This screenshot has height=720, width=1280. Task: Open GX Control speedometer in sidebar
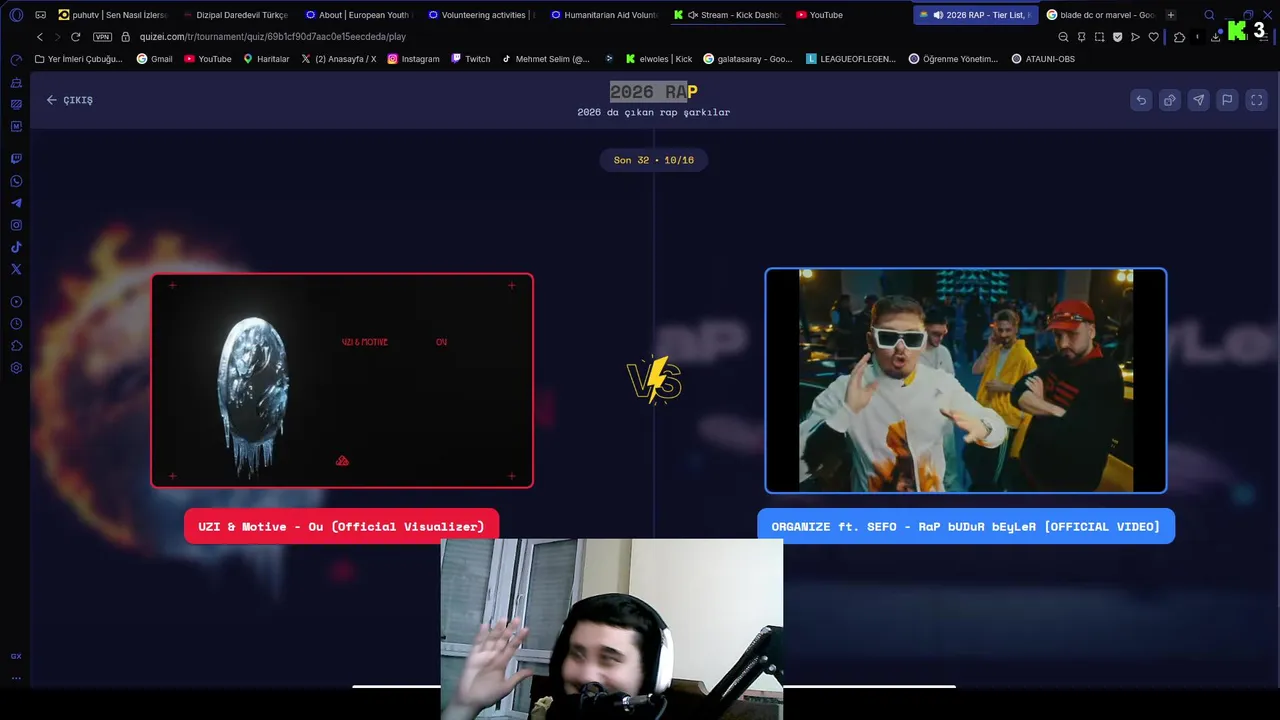pyautogui.click(x=16, y=60)
